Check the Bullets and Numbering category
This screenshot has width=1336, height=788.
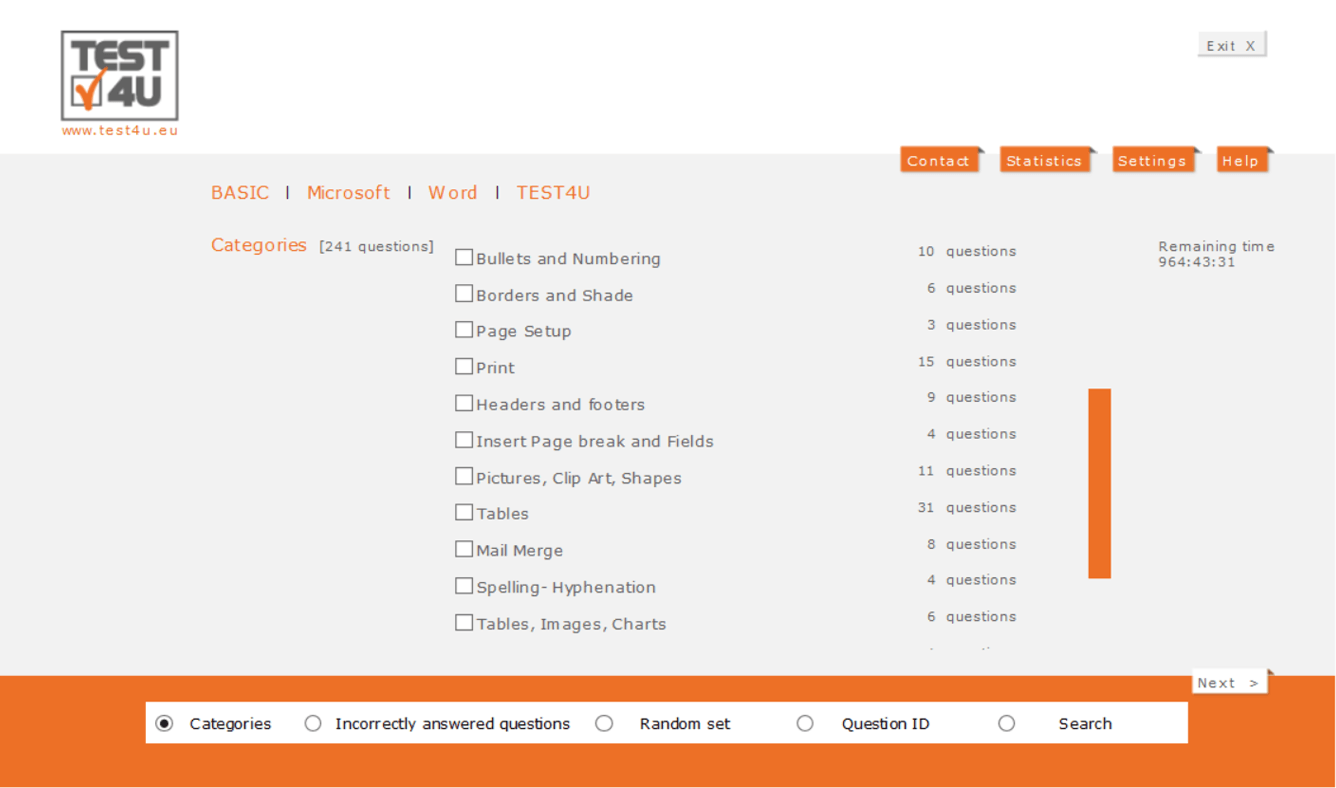464,257
